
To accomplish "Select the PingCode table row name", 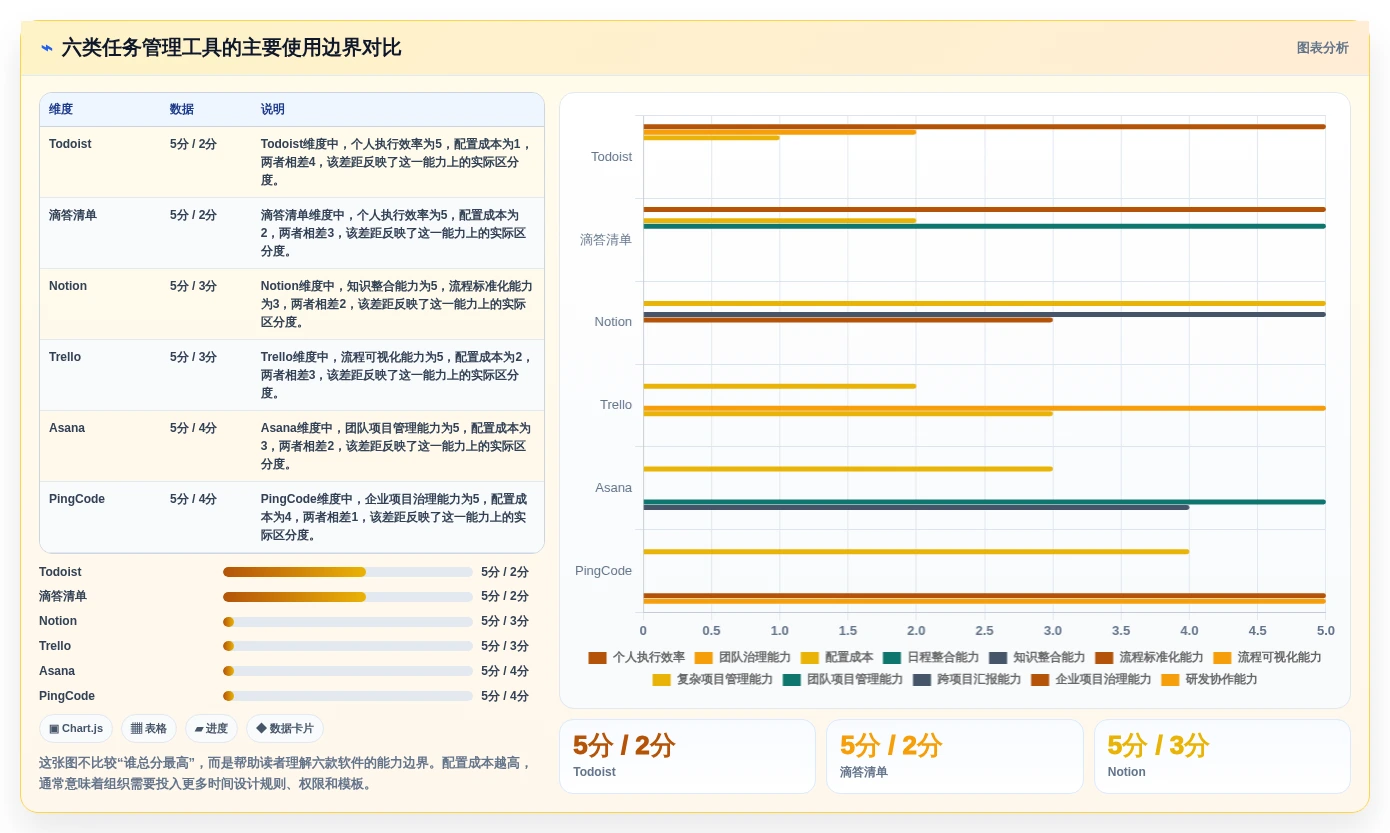I will coord(77,499).
